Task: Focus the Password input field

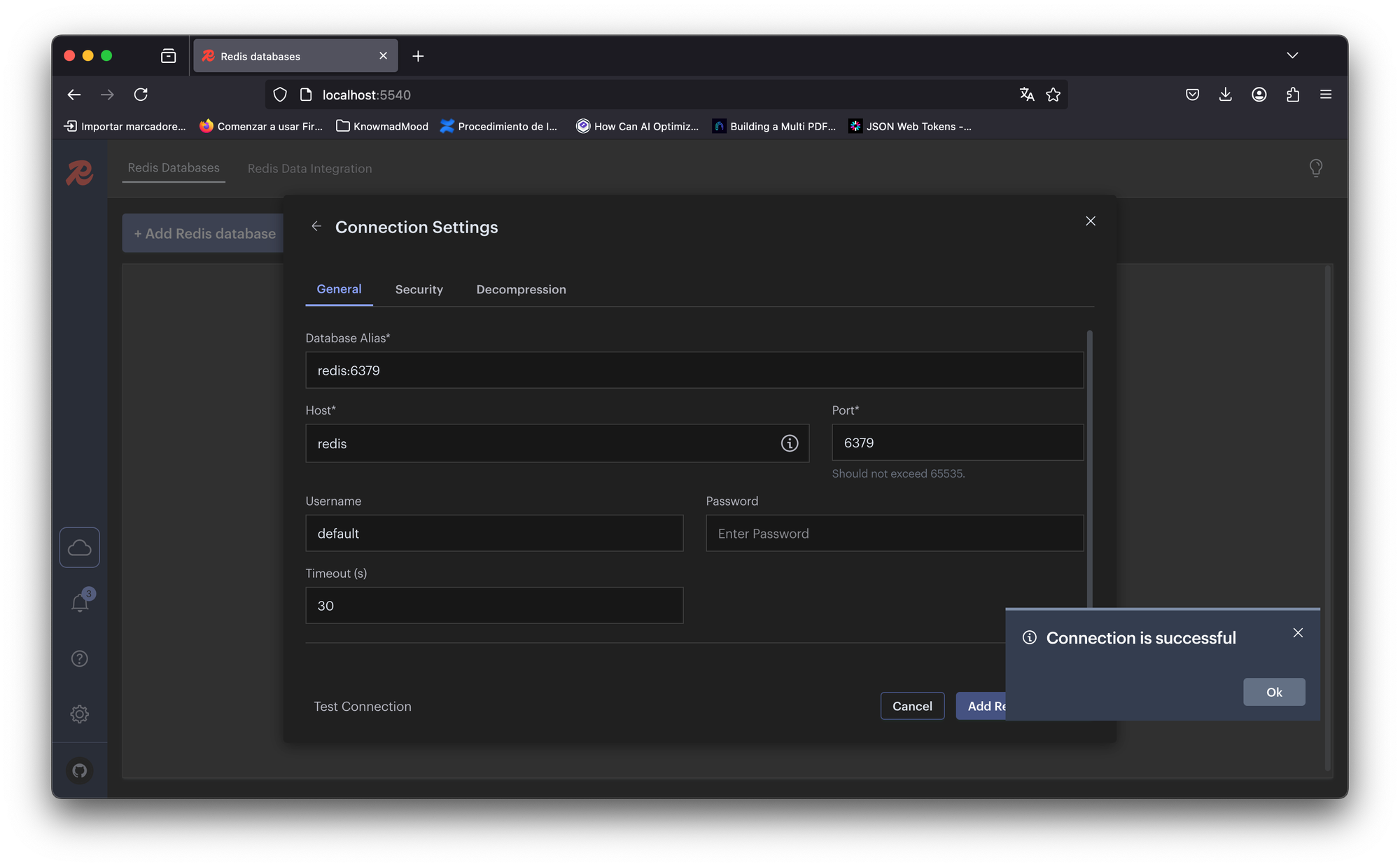Action: (x=894, y=534)
